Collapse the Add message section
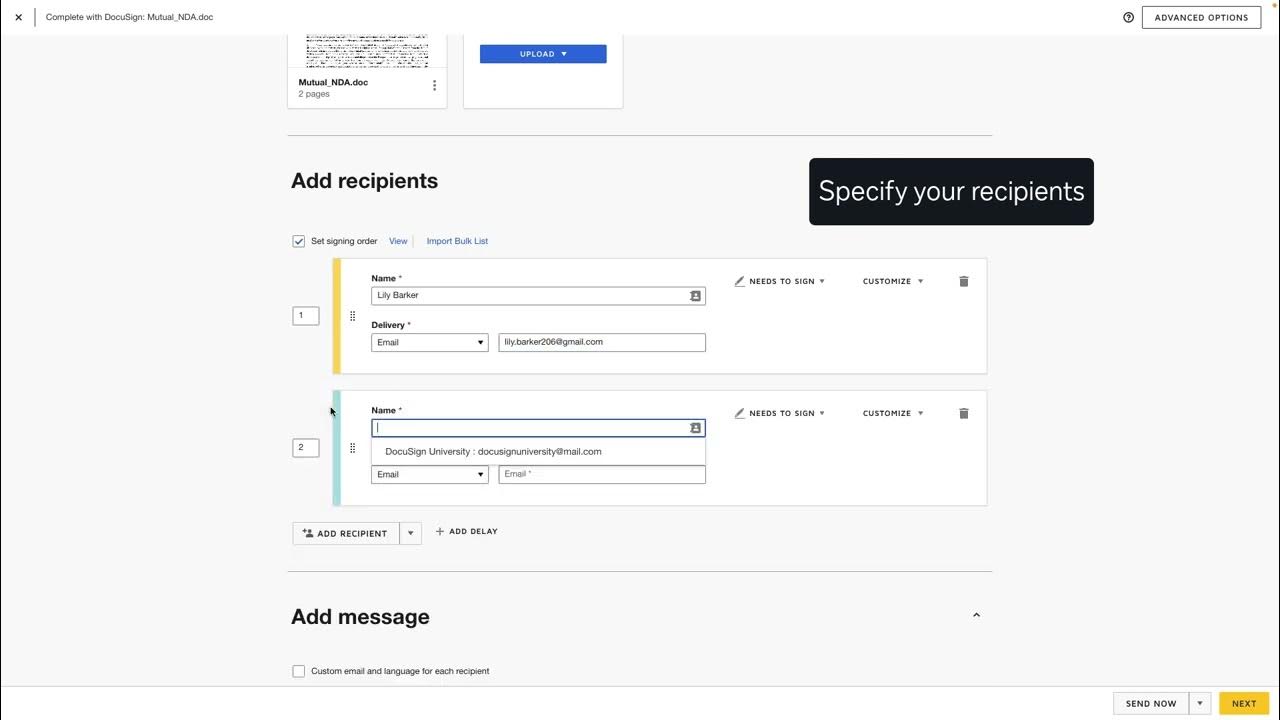 976,616
